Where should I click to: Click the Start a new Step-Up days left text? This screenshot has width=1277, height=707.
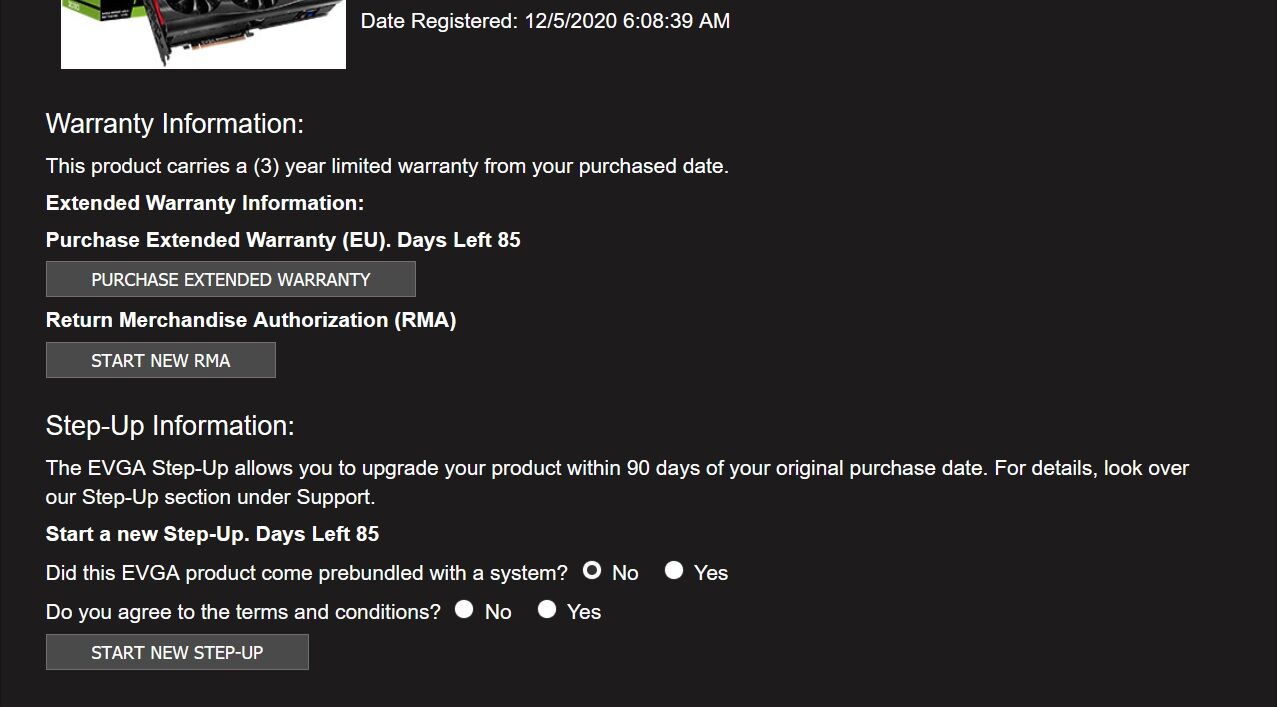pos(212,534)
